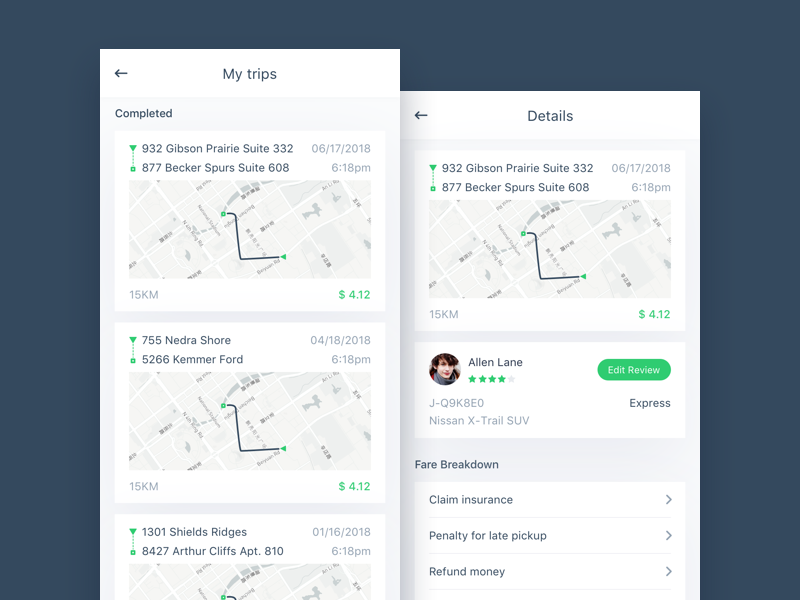
Task: Select Refund money entry
Action: (550, 571)
